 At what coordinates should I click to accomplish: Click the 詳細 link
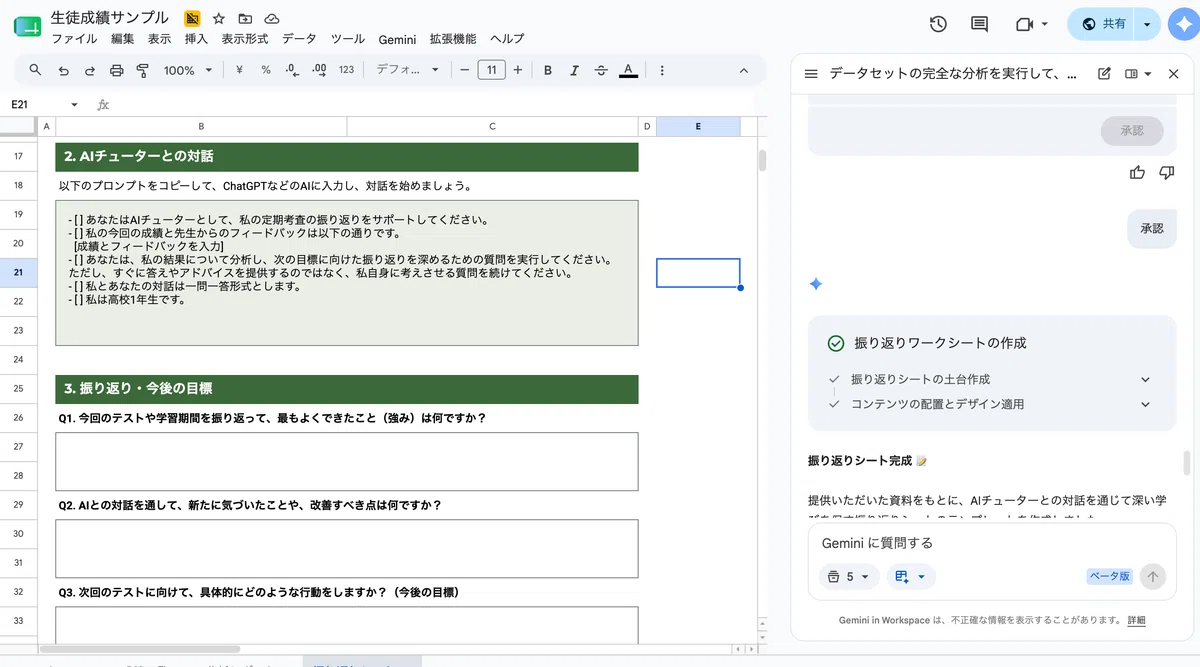1137,620
